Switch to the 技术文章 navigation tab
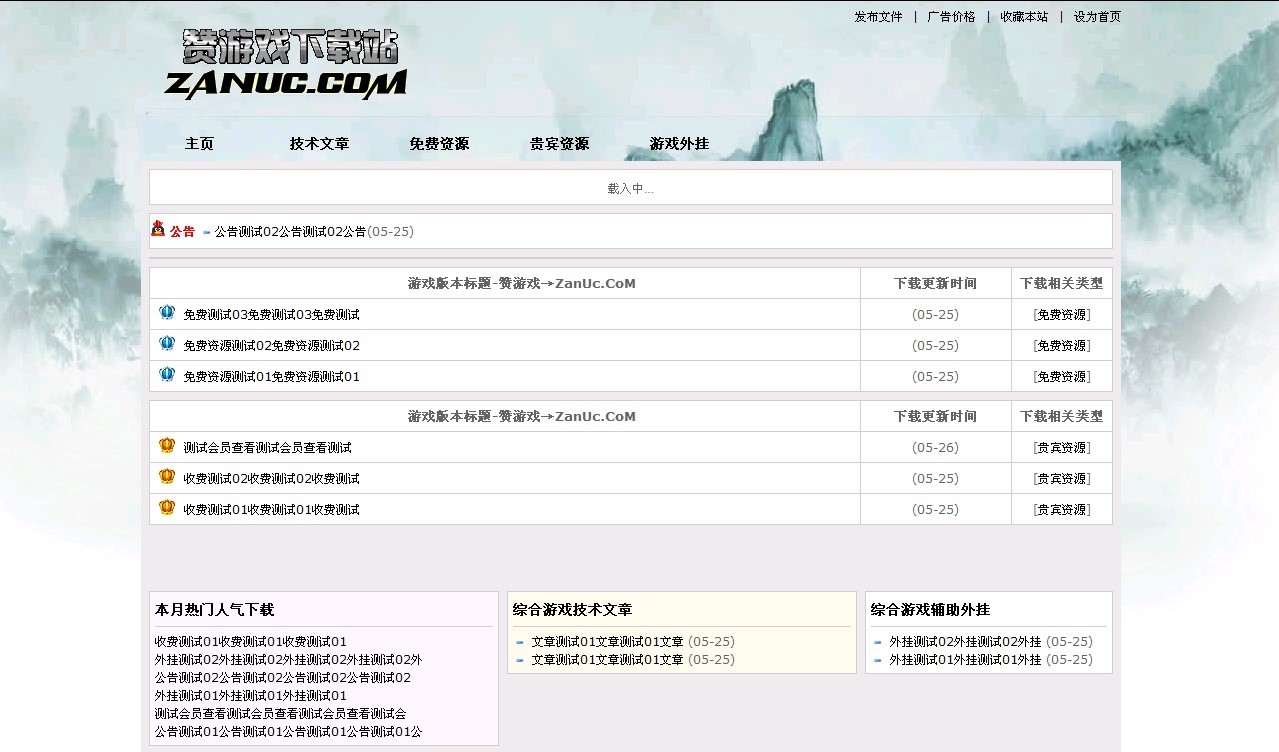This screenshot has height=752, width=1279. tap(320, 143)
